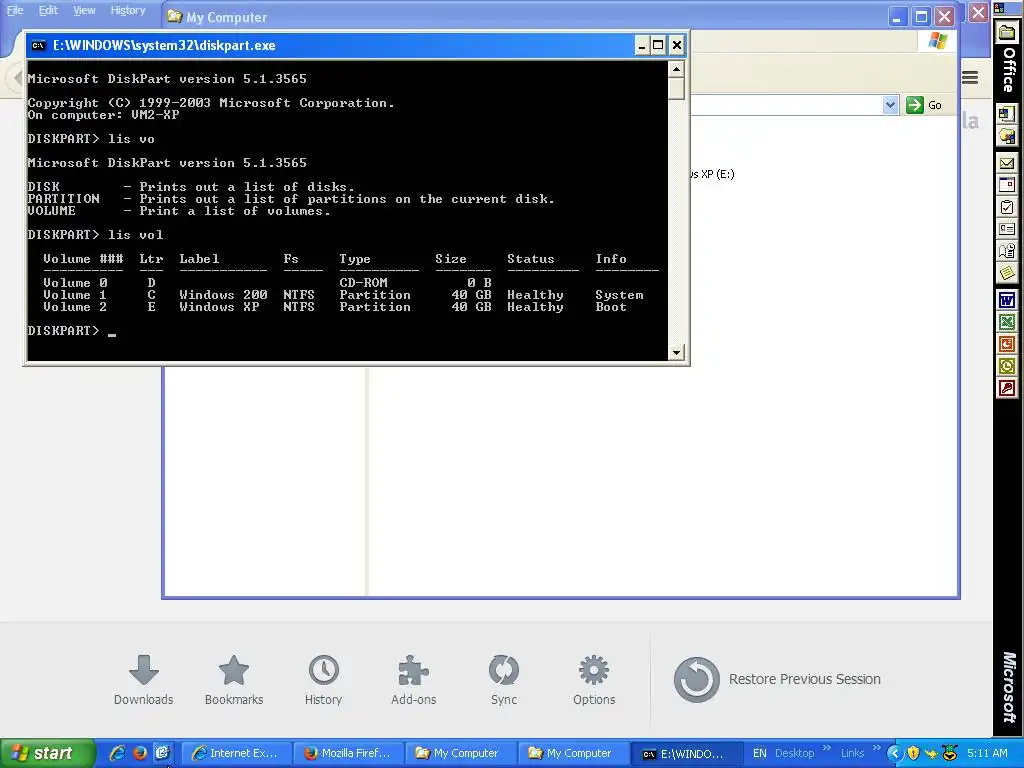
Task: Click the Windows flag logo in My Computer
Action: (938, 41)
